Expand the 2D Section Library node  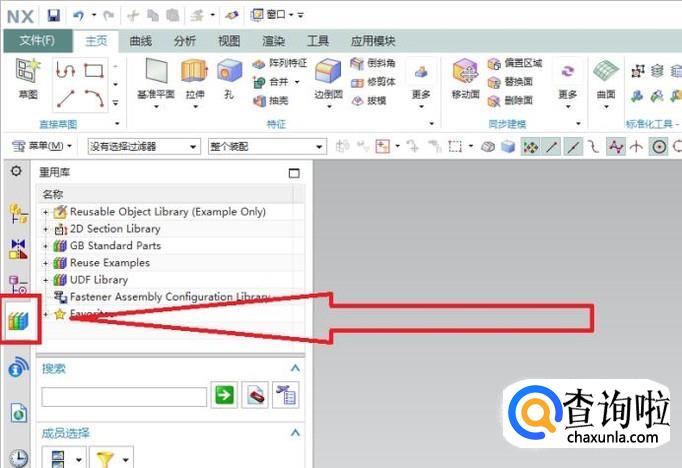[x=45, y=229]
